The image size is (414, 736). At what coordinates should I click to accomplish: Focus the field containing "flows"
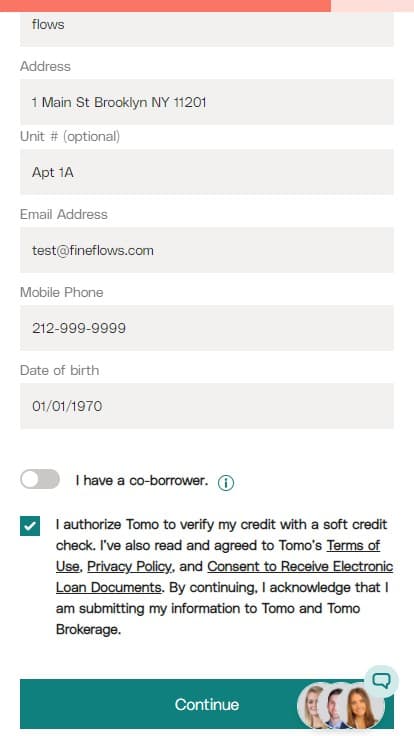[207, 28]
